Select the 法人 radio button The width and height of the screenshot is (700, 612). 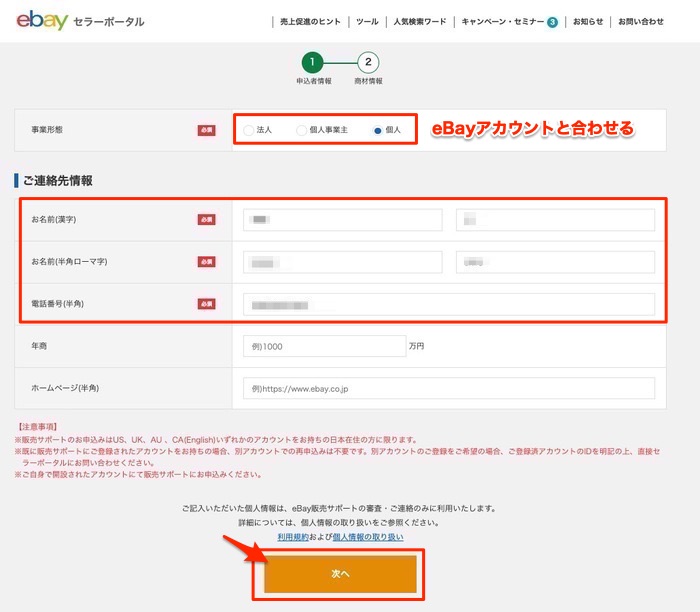point(249,130)
